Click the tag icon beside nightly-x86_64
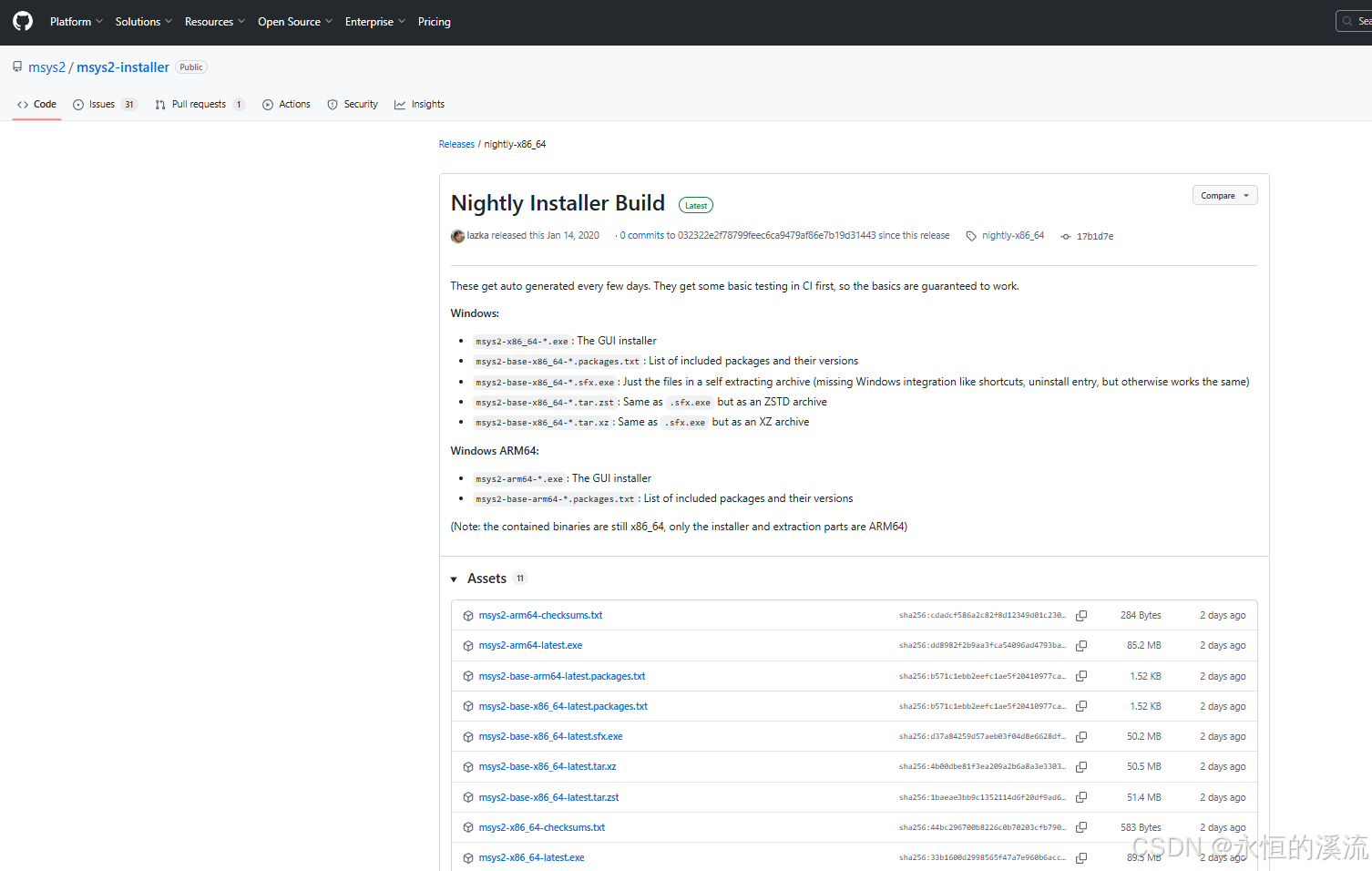This screenshot has height=871, width=1372. pyautogui.click(x=971, y=236)
